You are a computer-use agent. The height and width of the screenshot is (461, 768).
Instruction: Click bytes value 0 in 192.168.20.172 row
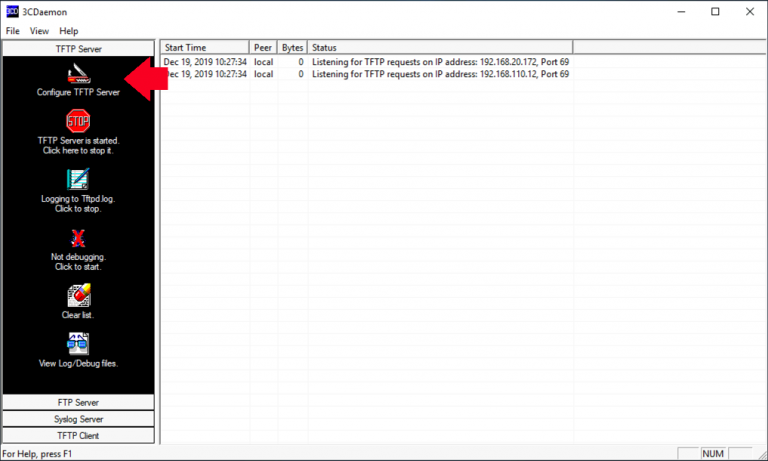point(301,62)
